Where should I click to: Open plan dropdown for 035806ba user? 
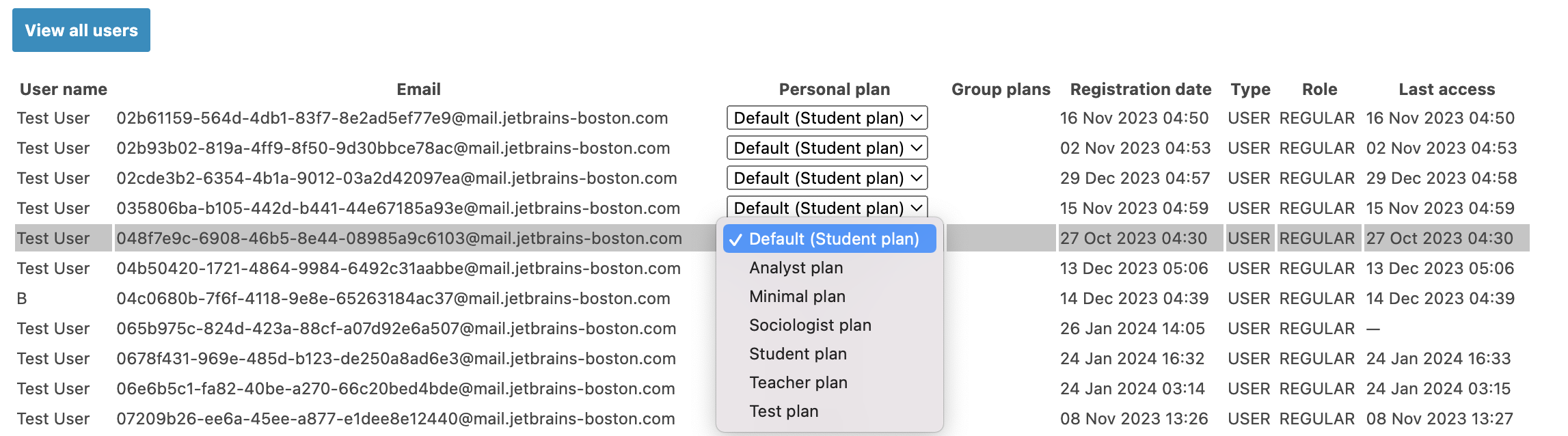[826, 207]
